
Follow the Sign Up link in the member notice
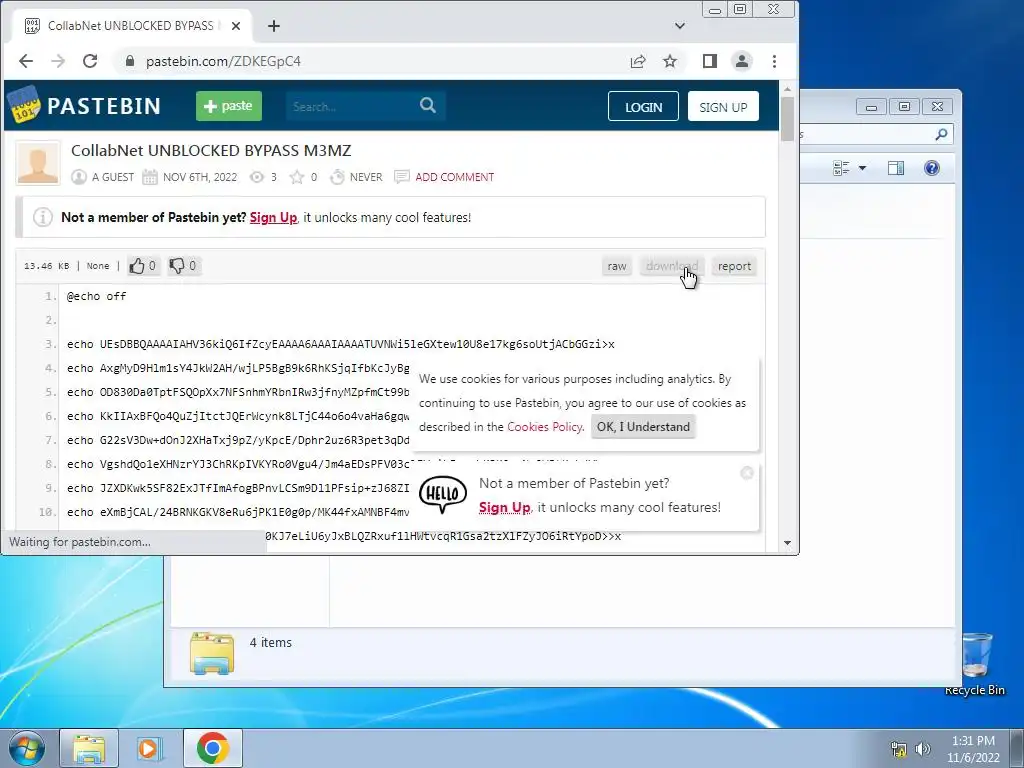[273, 217]
